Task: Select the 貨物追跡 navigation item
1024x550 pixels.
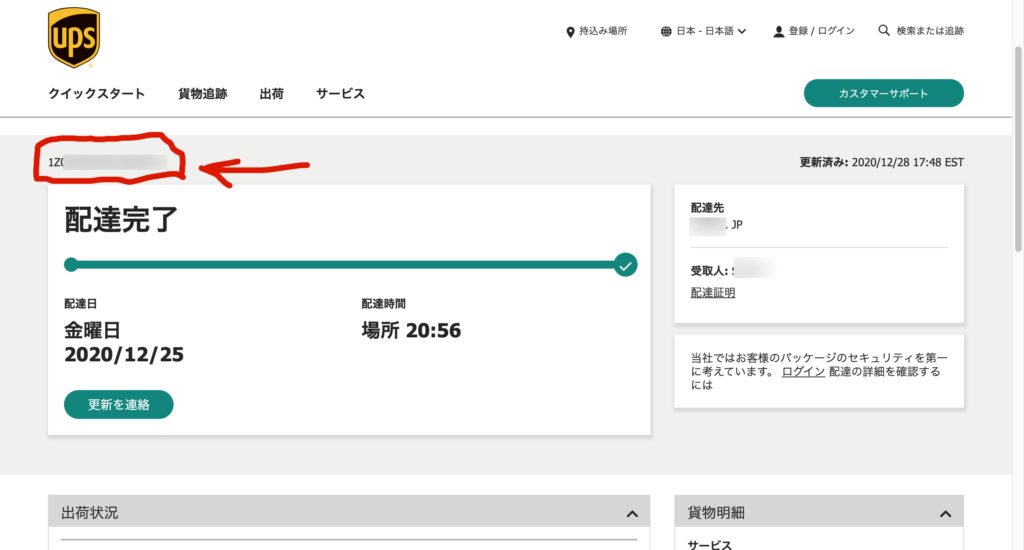Action: tap(202, 94)
